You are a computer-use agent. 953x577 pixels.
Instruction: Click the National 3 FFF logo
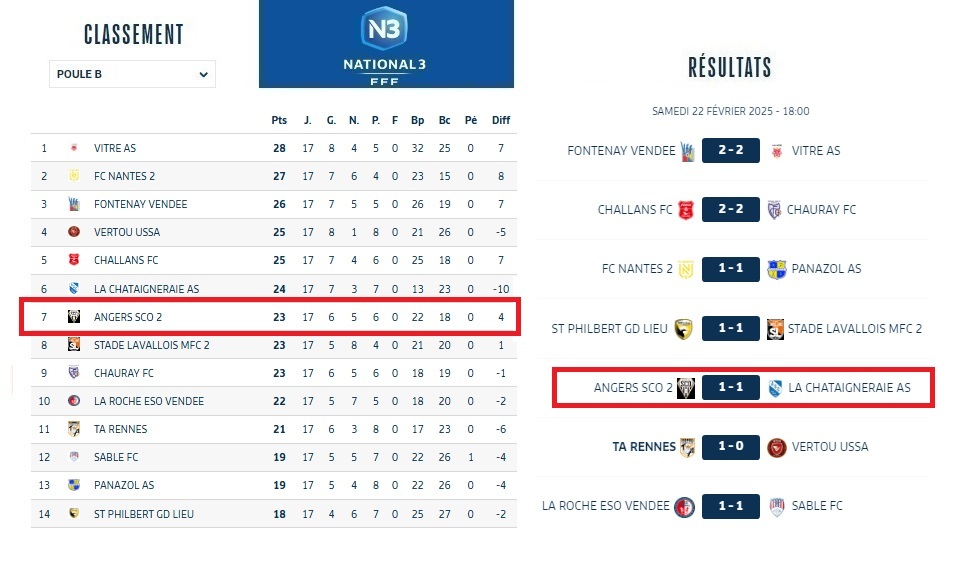coord(386,42)
